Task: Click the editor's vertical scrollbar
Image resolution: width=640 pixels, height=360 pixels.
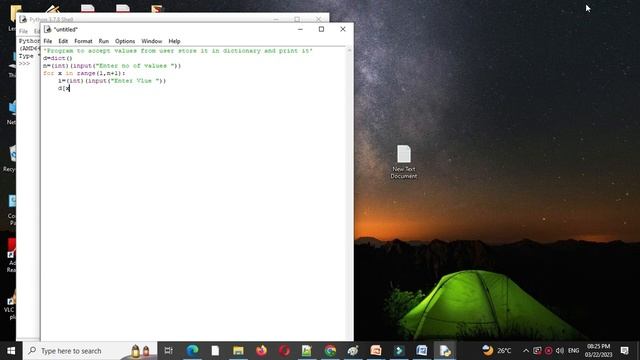Action: coord(349,192)
